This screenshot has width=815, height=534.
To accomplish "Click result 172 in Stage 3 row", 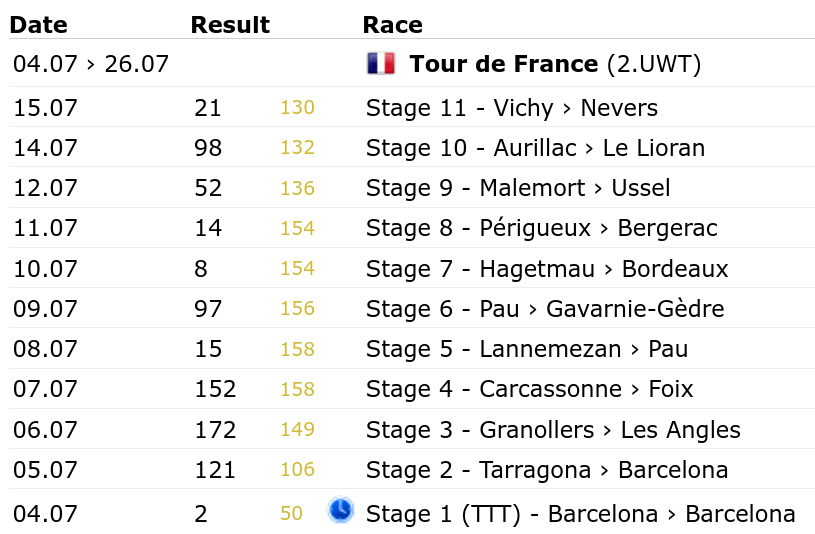I will [215, 430].
